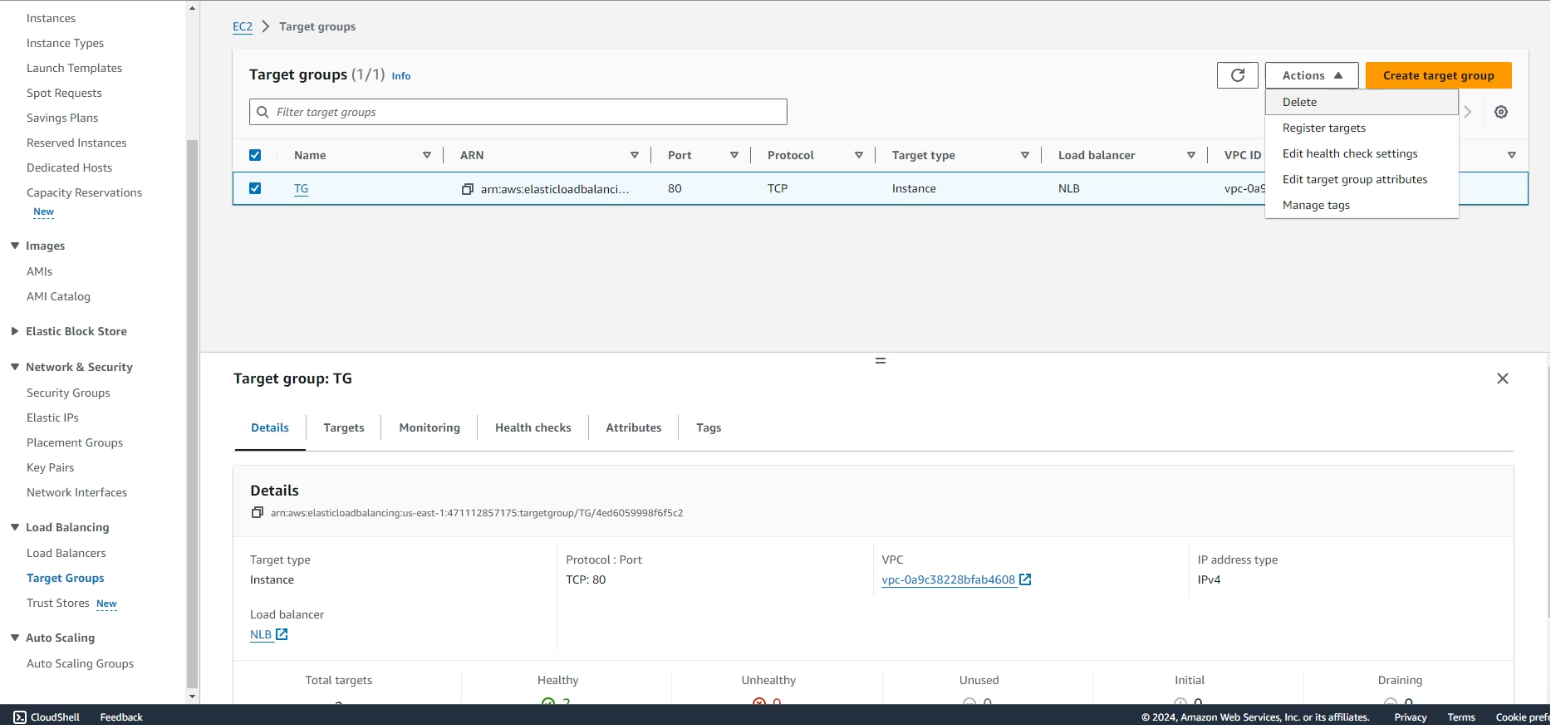Sort by the Name column arrow
This screenshot has width=1550, height=725.
tap(427, 155)
